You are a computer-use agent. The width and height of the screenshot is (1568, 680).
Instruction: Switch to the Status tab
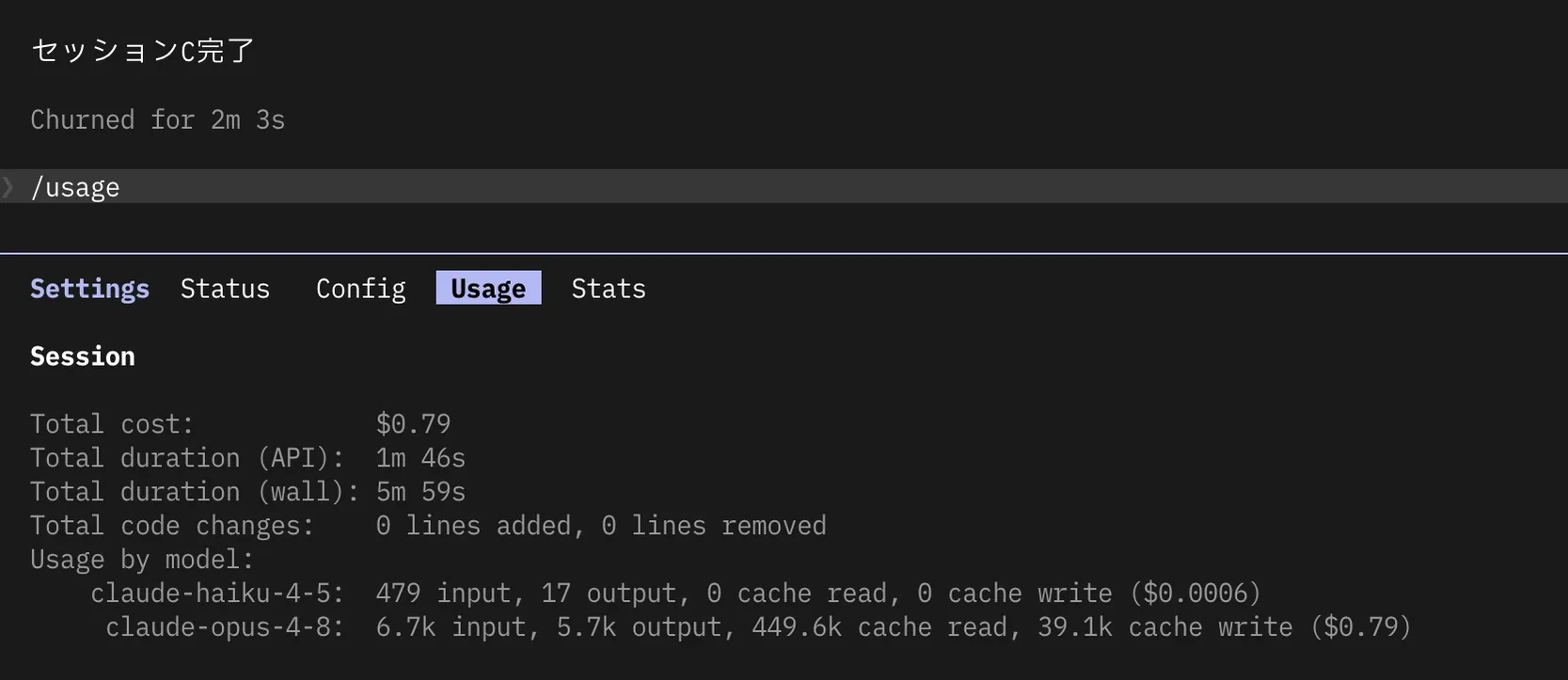click(x=225, y=288)
